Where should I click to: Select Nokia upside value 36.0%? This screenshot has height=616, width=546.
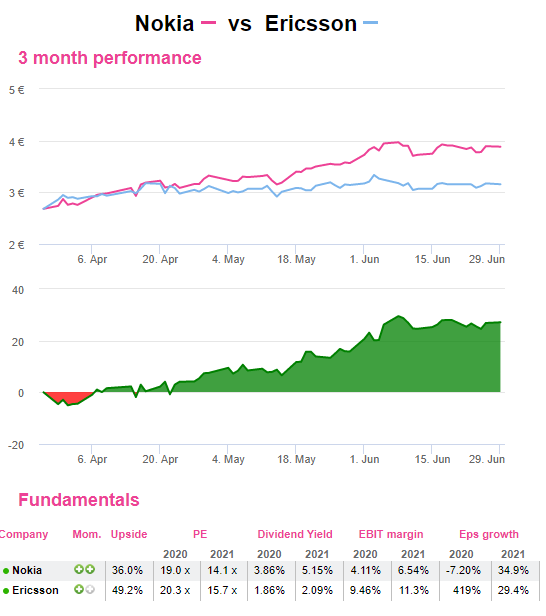tap(127, 570)
